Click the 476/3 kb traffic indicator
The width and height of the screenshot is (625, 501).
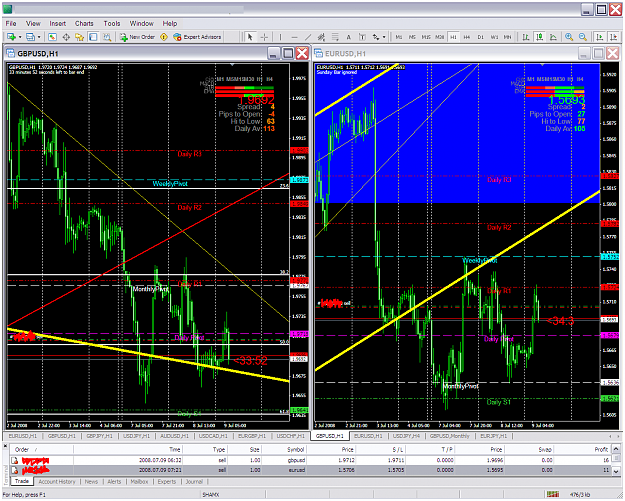[x=579, y=495]
